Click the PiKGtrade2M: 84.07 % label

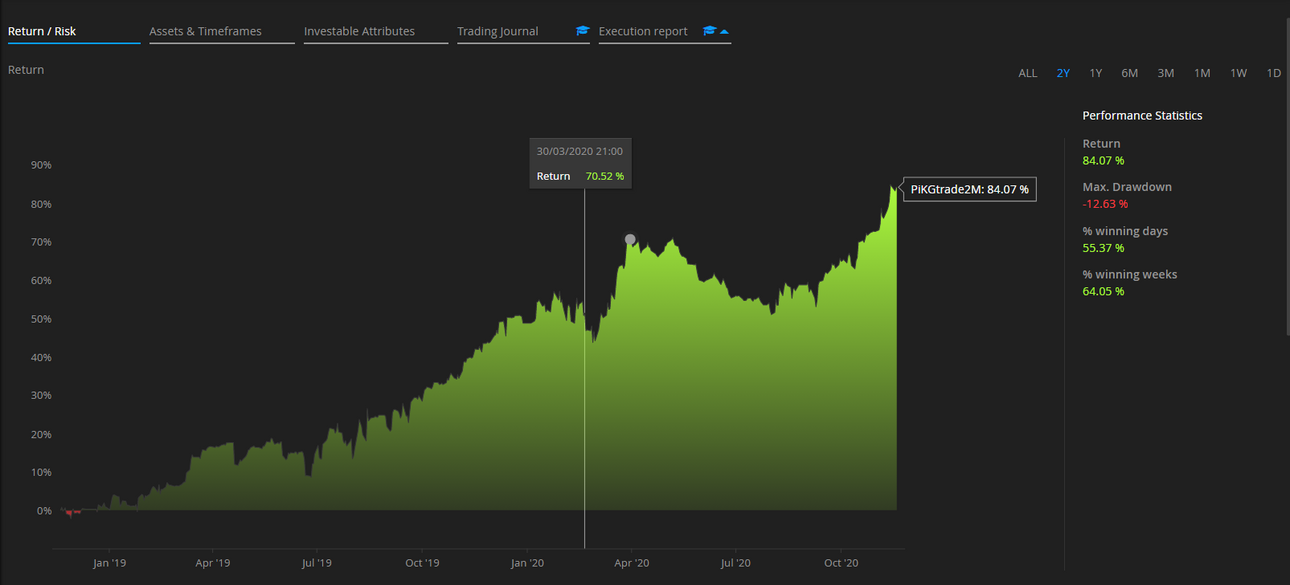coord(968,189)
